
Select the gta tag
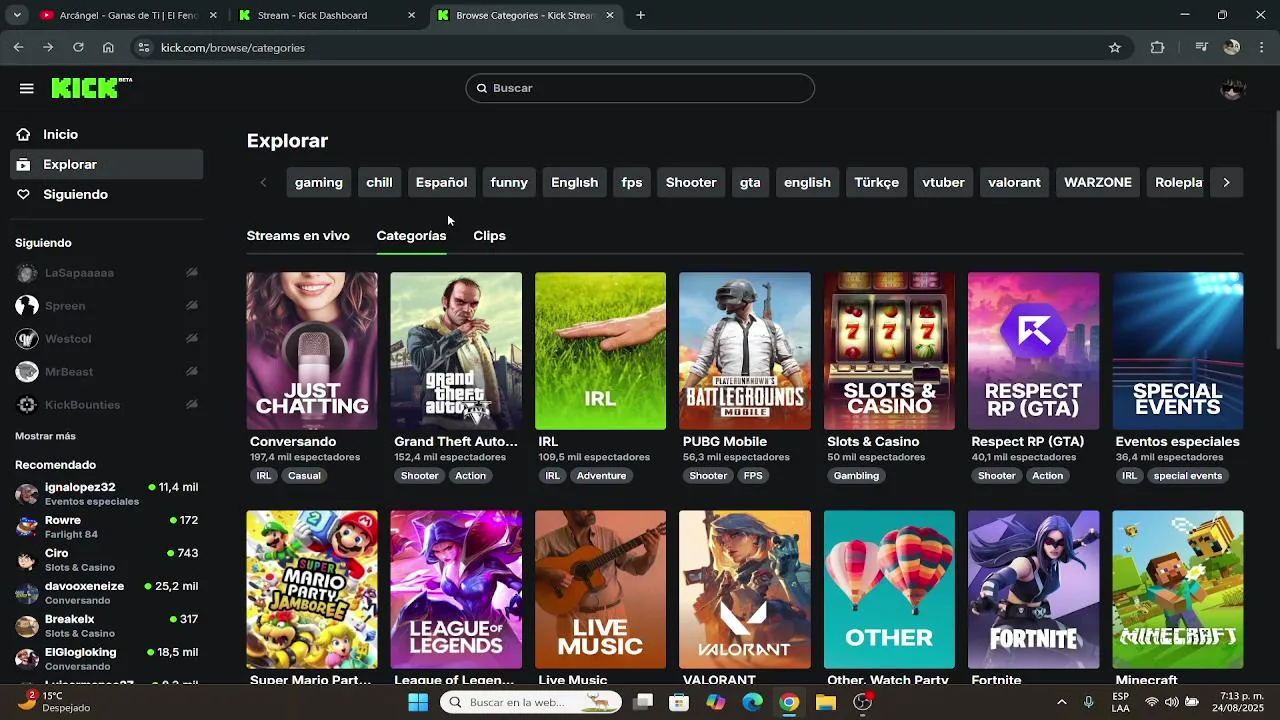750,182
